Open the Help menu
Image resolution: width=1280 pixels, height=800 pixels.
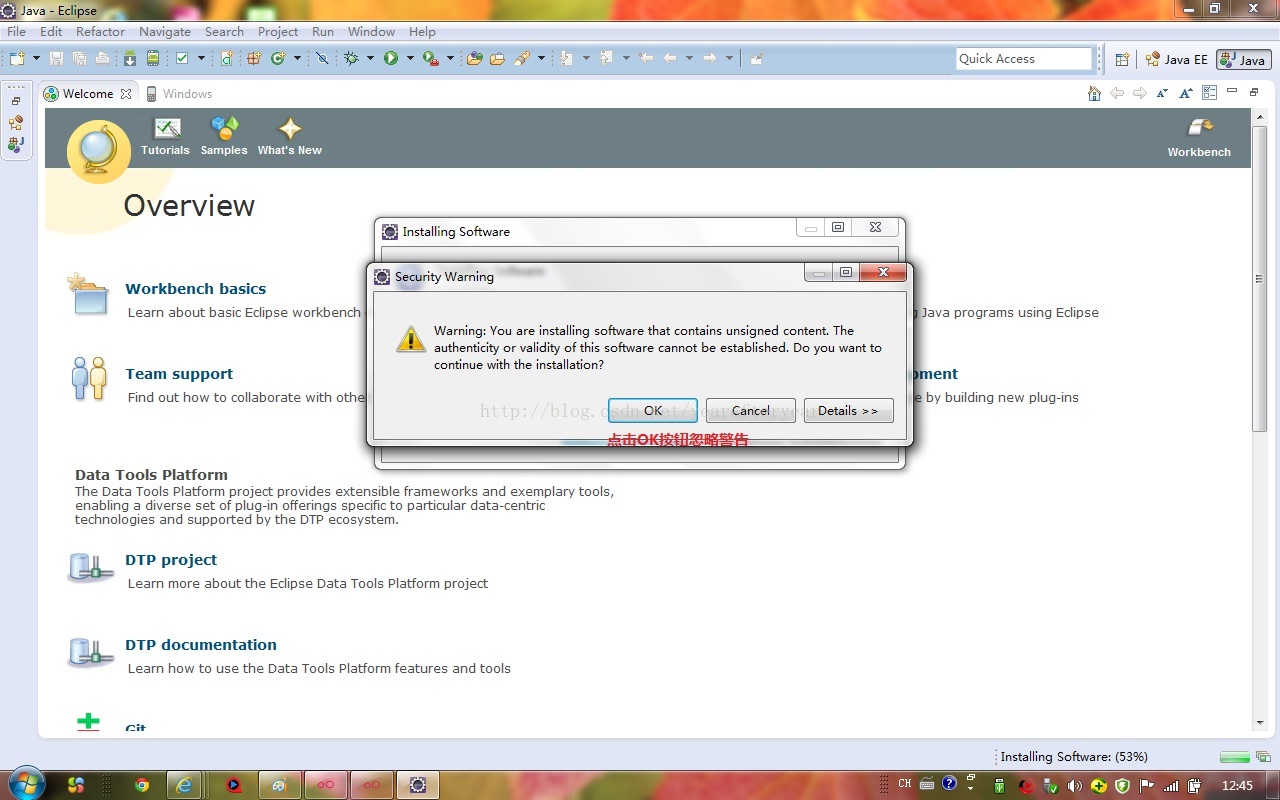pos(422,31)
